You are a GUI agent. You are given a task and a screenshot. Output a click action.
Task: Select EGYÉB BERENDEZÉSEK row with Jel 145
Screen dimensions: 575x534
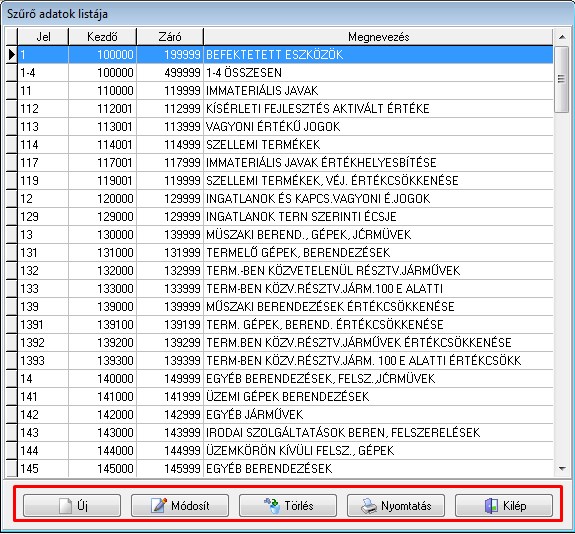[285, 468]
